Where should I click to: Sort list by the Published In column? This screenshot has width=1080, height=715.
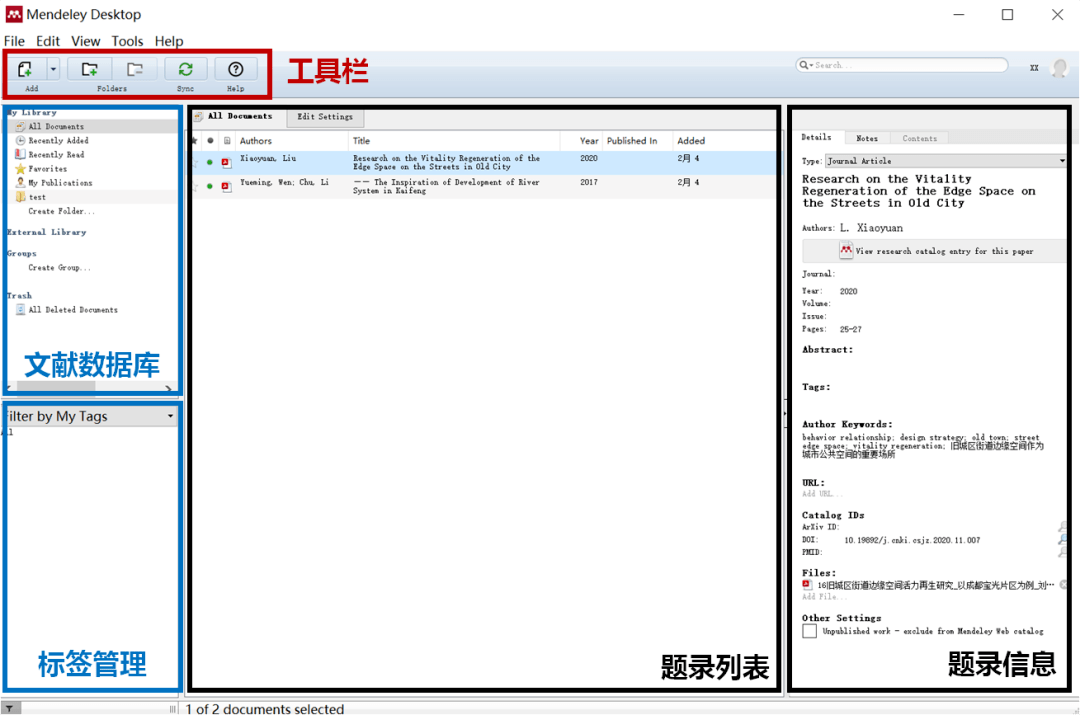[632, 141]
